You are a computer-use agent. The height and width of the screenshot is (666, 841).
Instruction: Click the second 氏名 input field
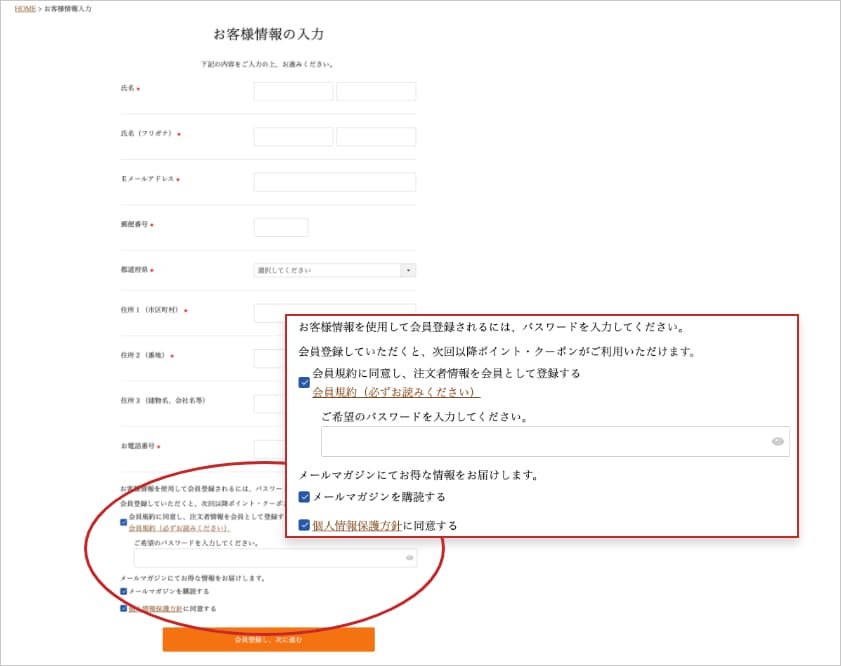376,91
